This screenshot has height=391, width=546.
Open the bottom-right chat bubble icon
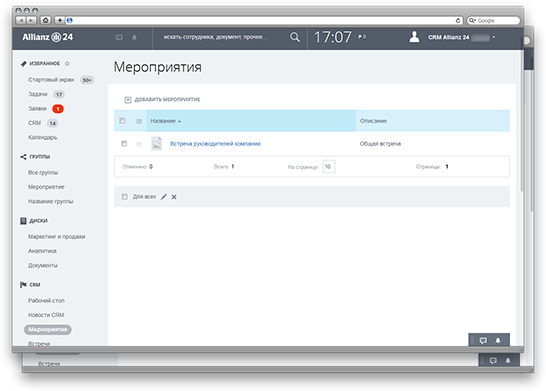(483, 340)
